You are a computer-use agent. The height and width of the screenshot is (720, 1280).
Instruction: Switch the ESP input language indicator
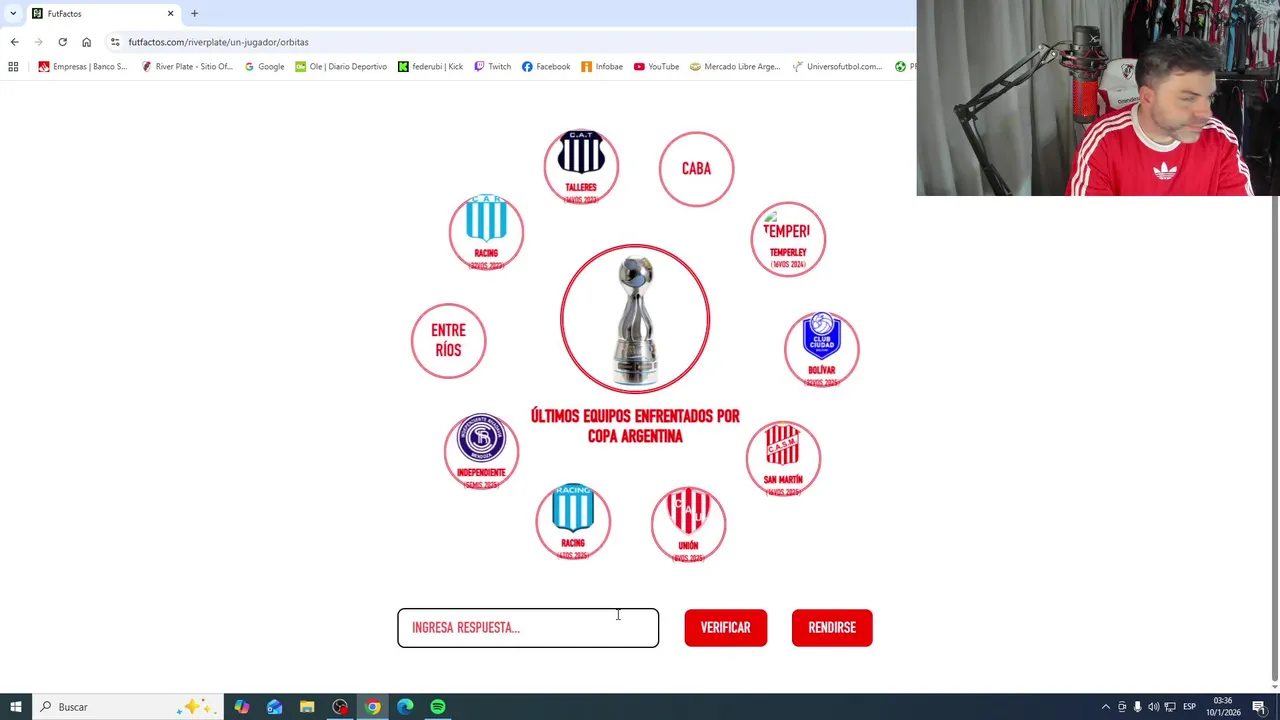tap(1190, 707)
